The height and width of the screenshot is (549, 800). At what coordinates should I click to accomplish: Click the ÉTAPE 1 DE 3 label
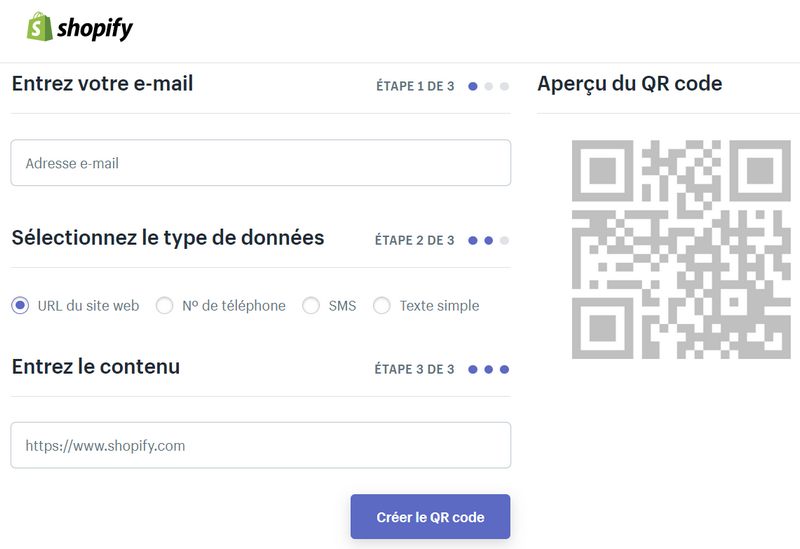[414, 87]
